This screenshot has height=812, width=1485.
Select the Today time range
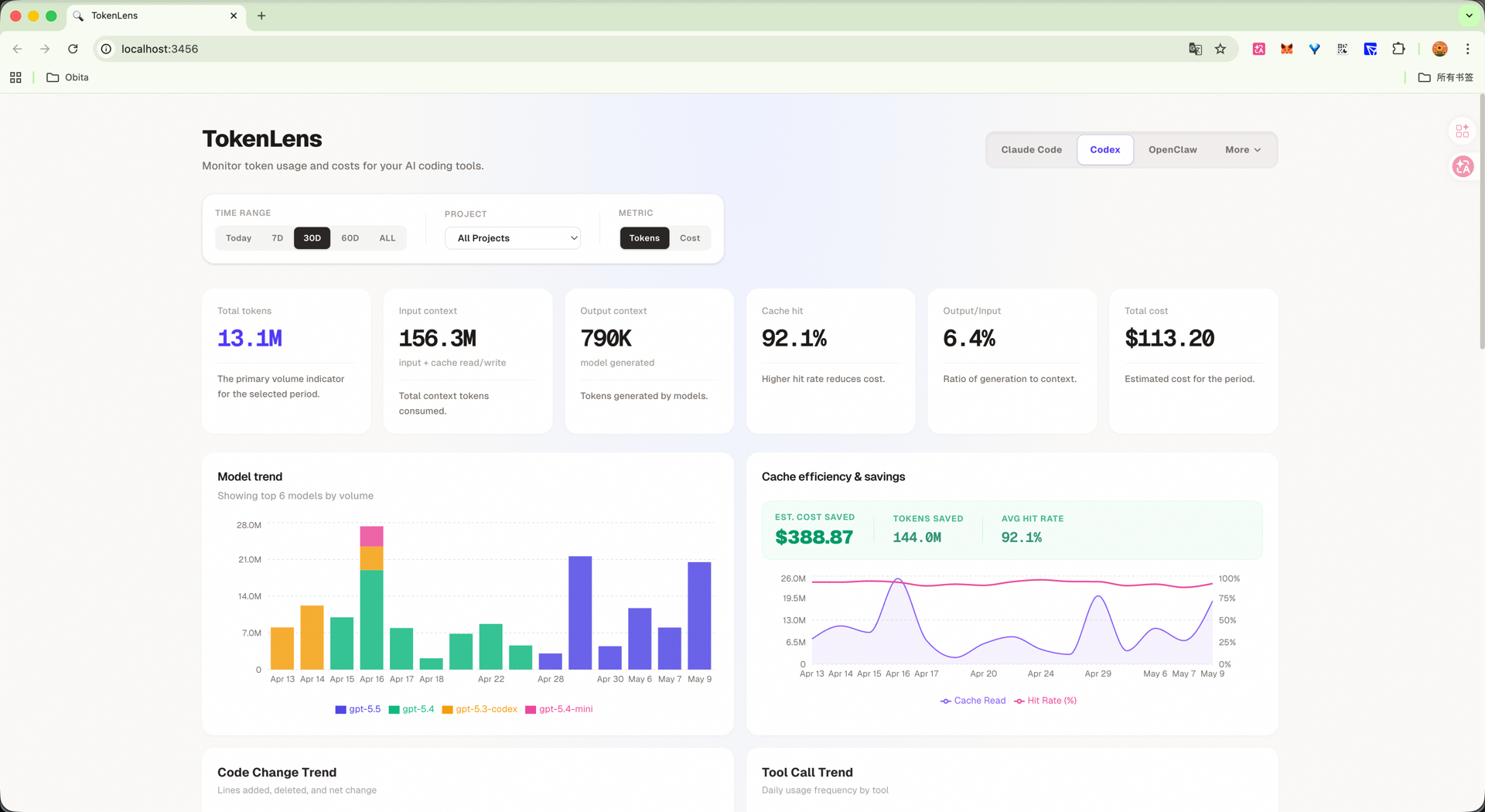tap(238, 238)
